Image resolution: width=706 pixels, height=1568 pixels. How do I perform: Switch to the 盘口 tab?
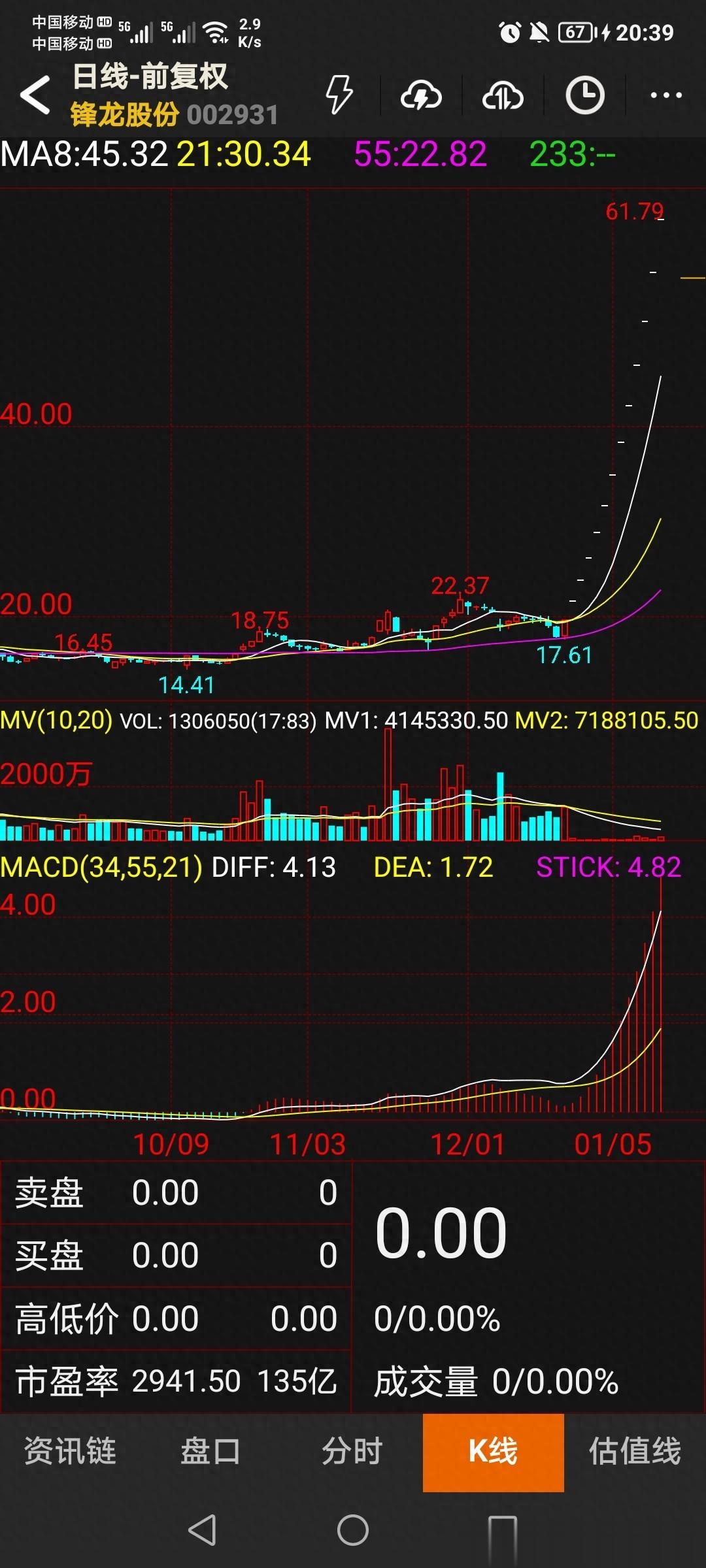point(210,1451)
